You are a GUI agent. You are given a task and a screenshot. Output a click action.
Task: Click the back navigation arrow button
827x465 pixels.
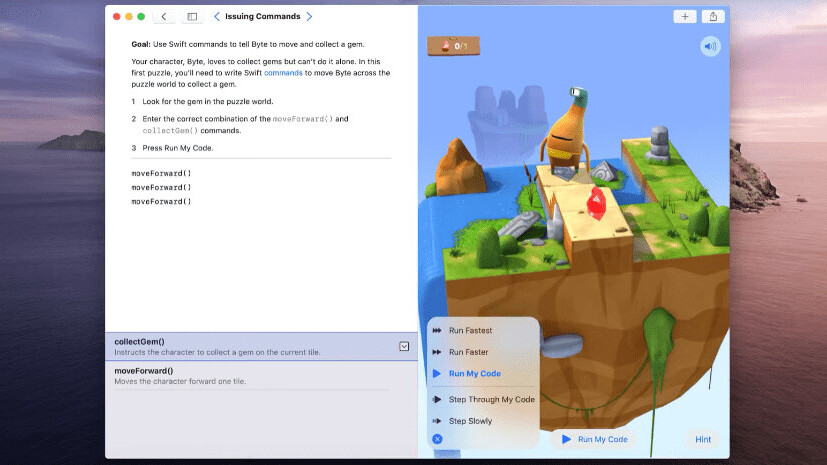tap(164, 17)
